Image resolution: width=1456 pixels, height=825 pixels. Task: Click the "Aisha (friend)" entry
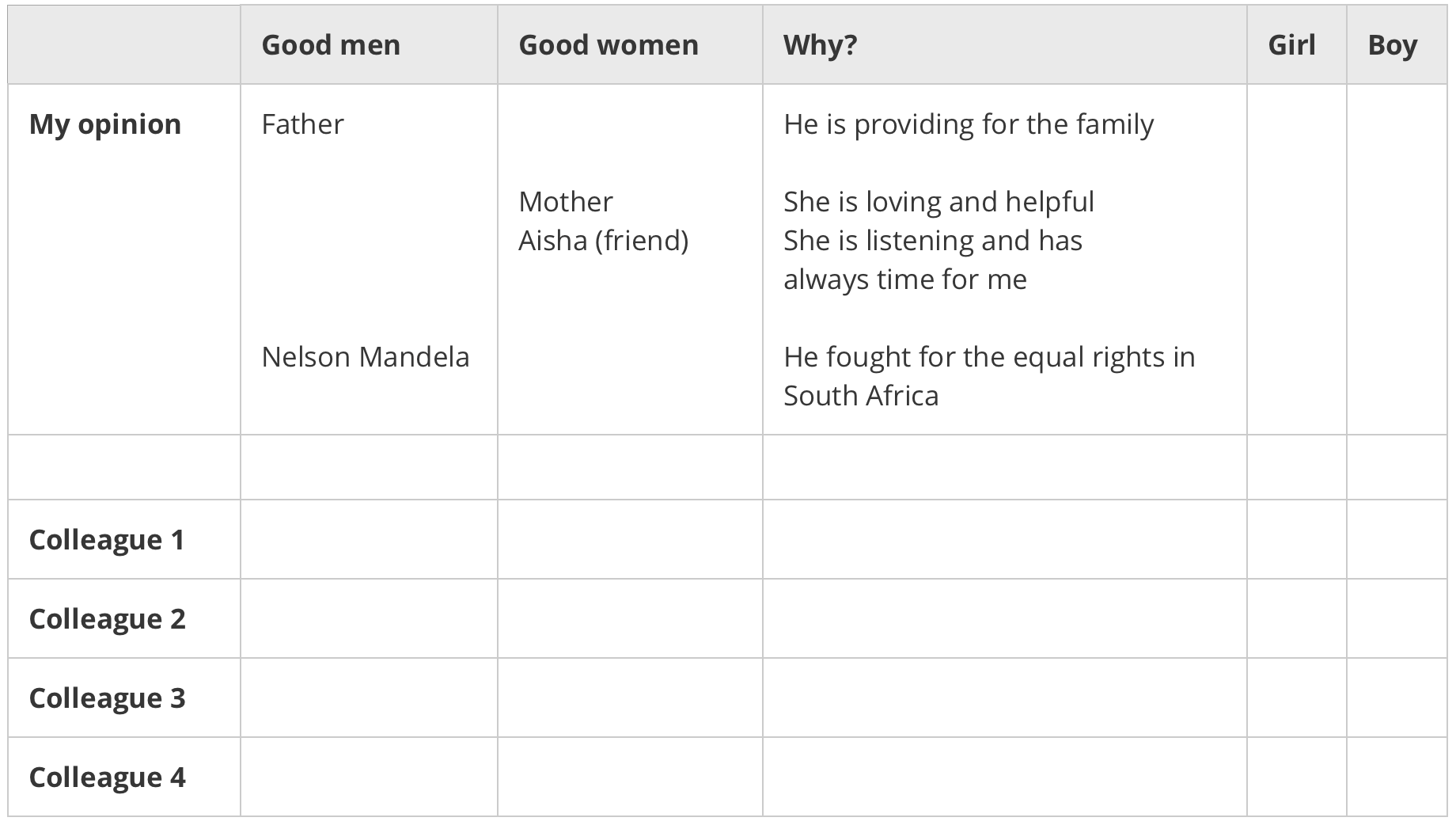pos(603,241)
